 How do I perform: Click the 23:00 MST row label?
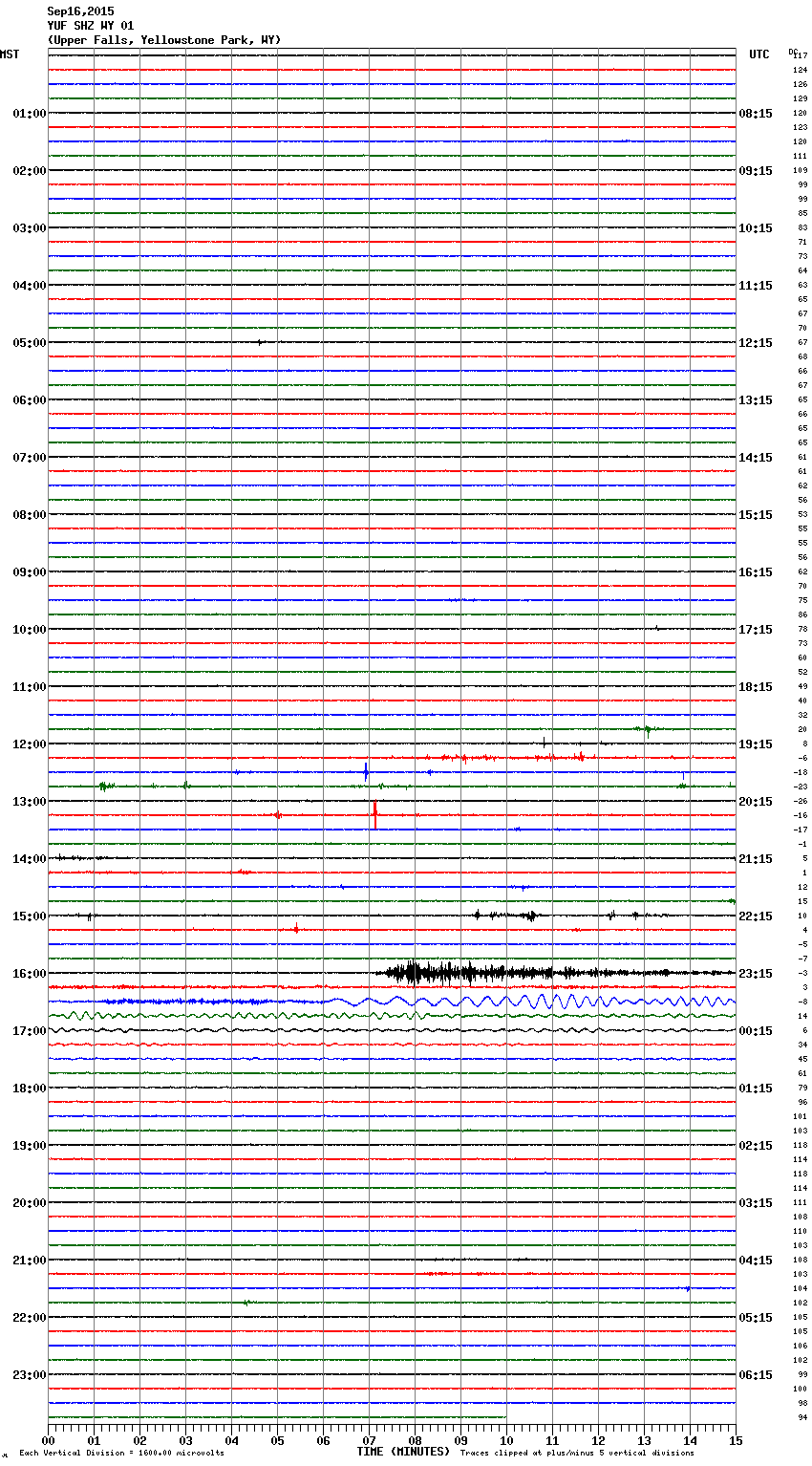pyautogui.click(x=29, y=1375)
